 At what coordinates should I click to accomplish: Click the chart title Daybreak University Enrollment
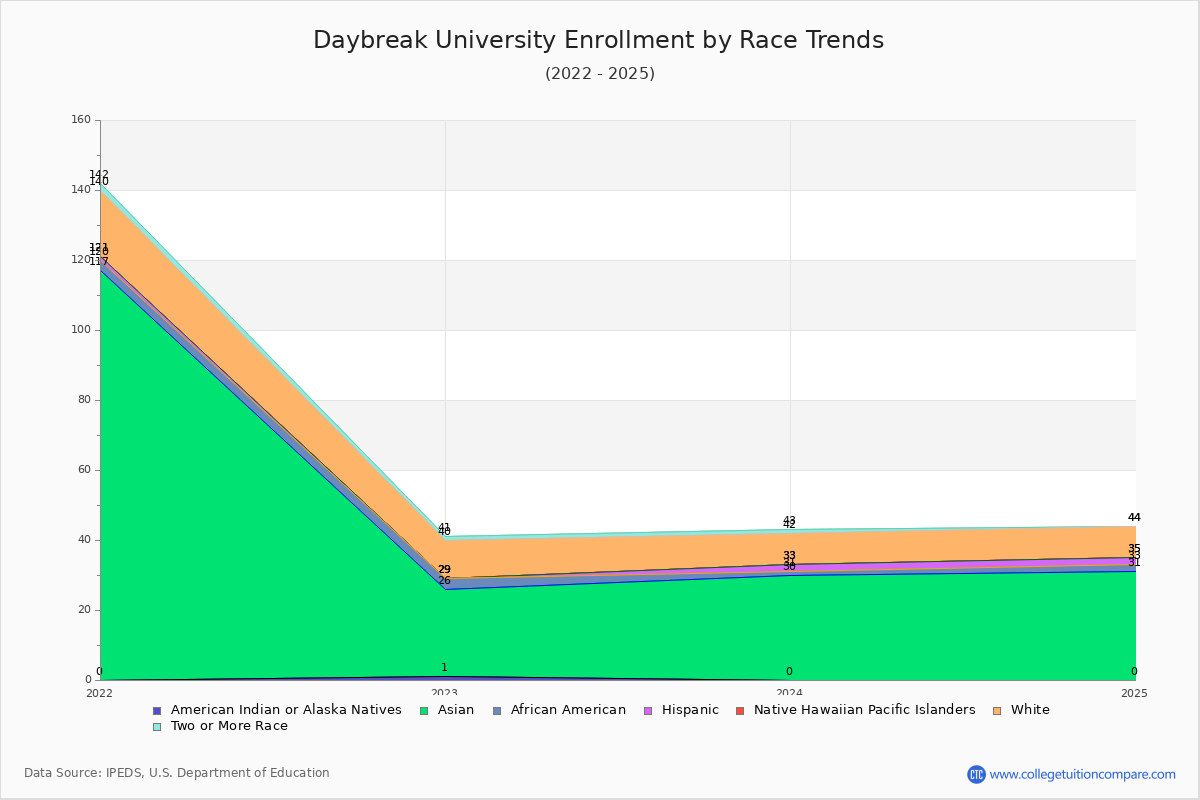tap(598, 40)
